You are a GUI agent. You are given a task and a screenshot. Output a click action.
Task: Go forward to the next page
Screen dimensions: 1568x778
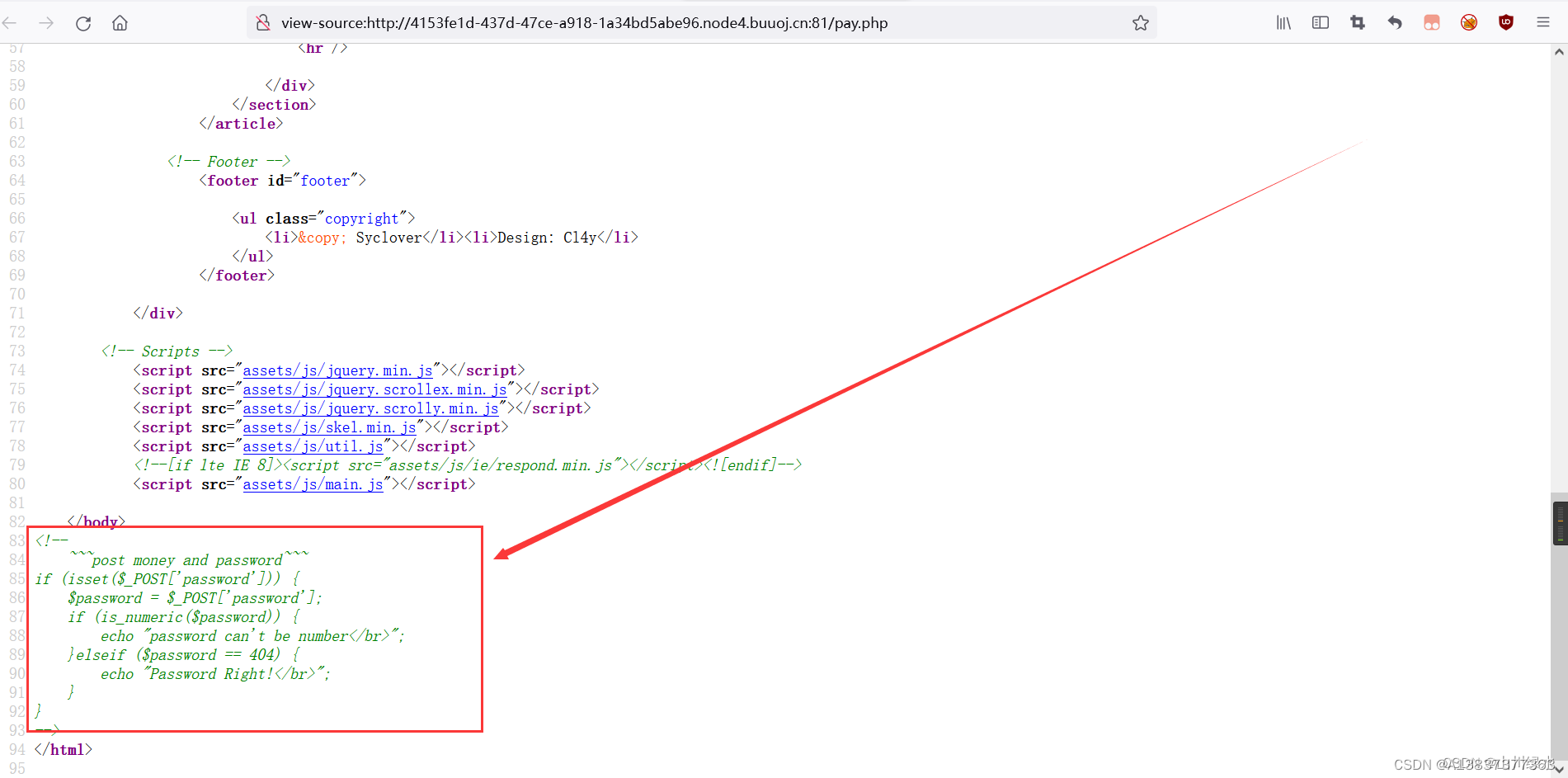[46, 23]
